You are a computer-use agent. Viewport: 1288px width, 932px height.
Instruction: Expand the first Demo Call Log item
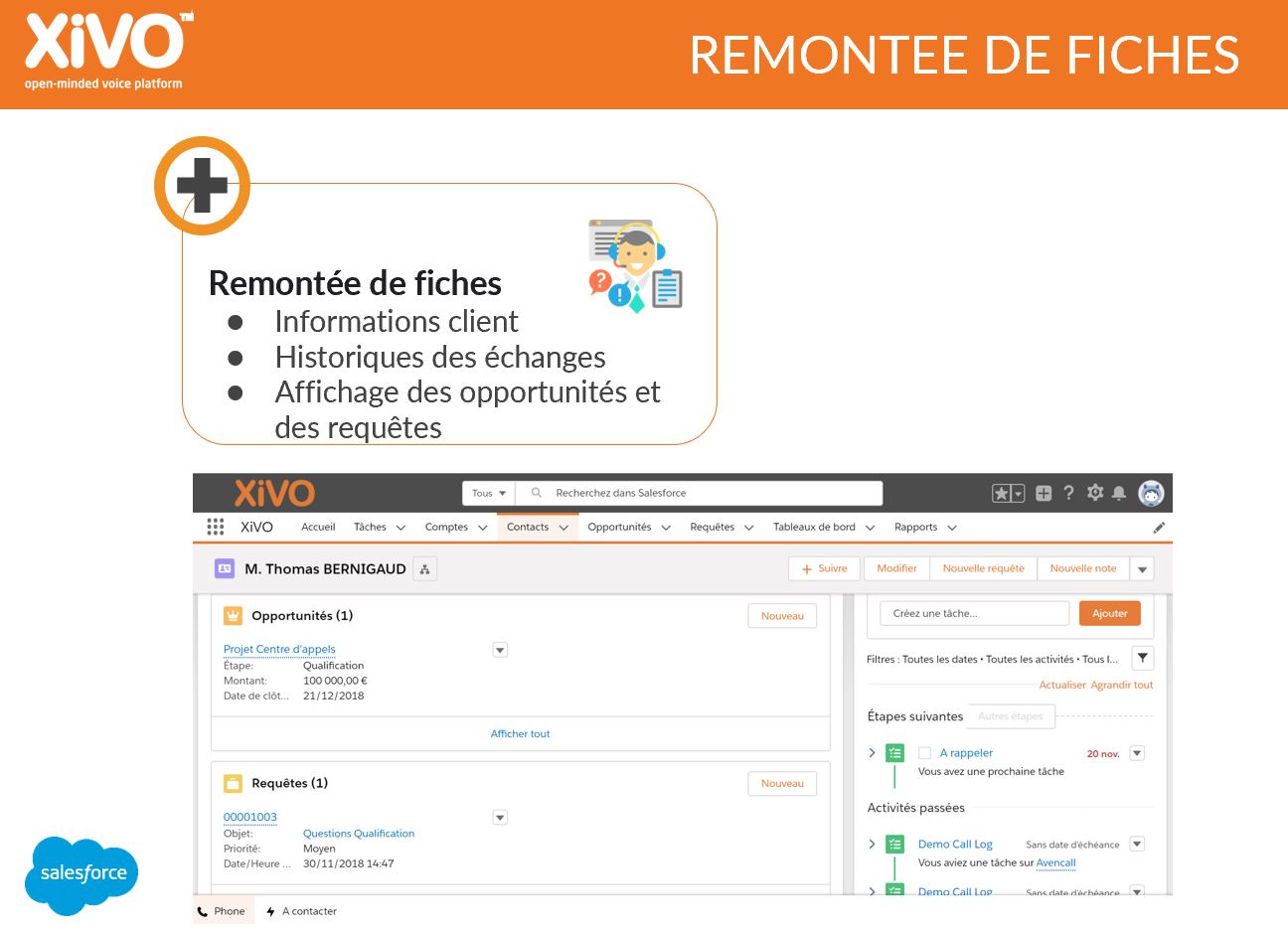pyautogui.click(x=873, y=845)
